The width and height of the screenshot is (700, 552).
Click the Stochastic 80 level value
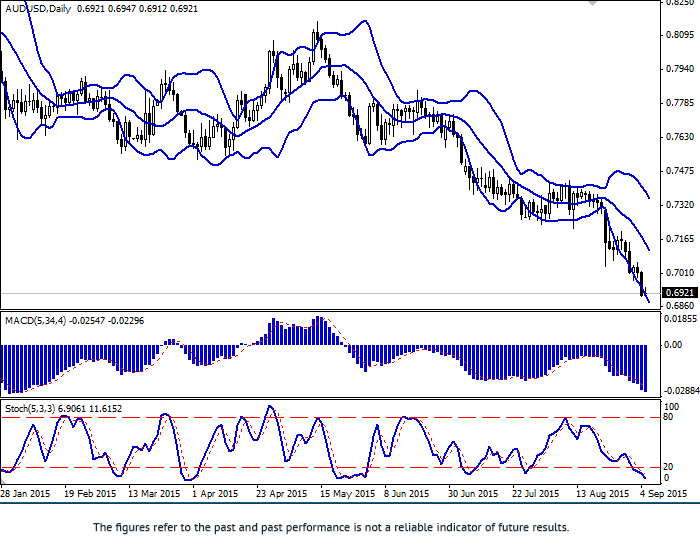[x=668, y=417]
